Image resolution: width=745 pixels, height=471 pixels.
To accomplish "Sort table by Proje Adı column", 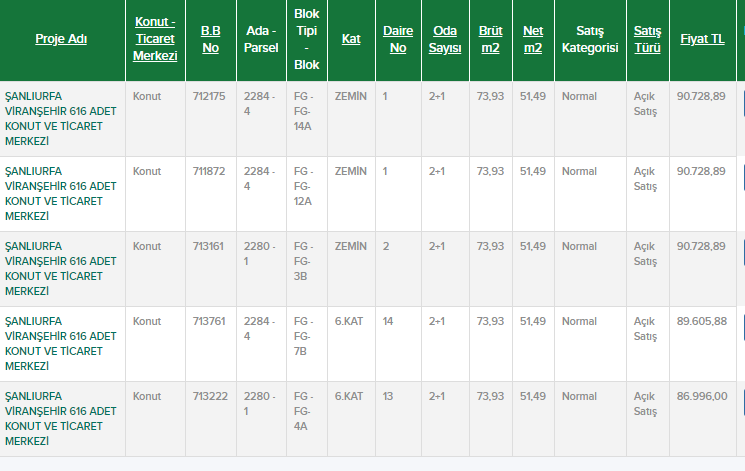I will [62, 39].
